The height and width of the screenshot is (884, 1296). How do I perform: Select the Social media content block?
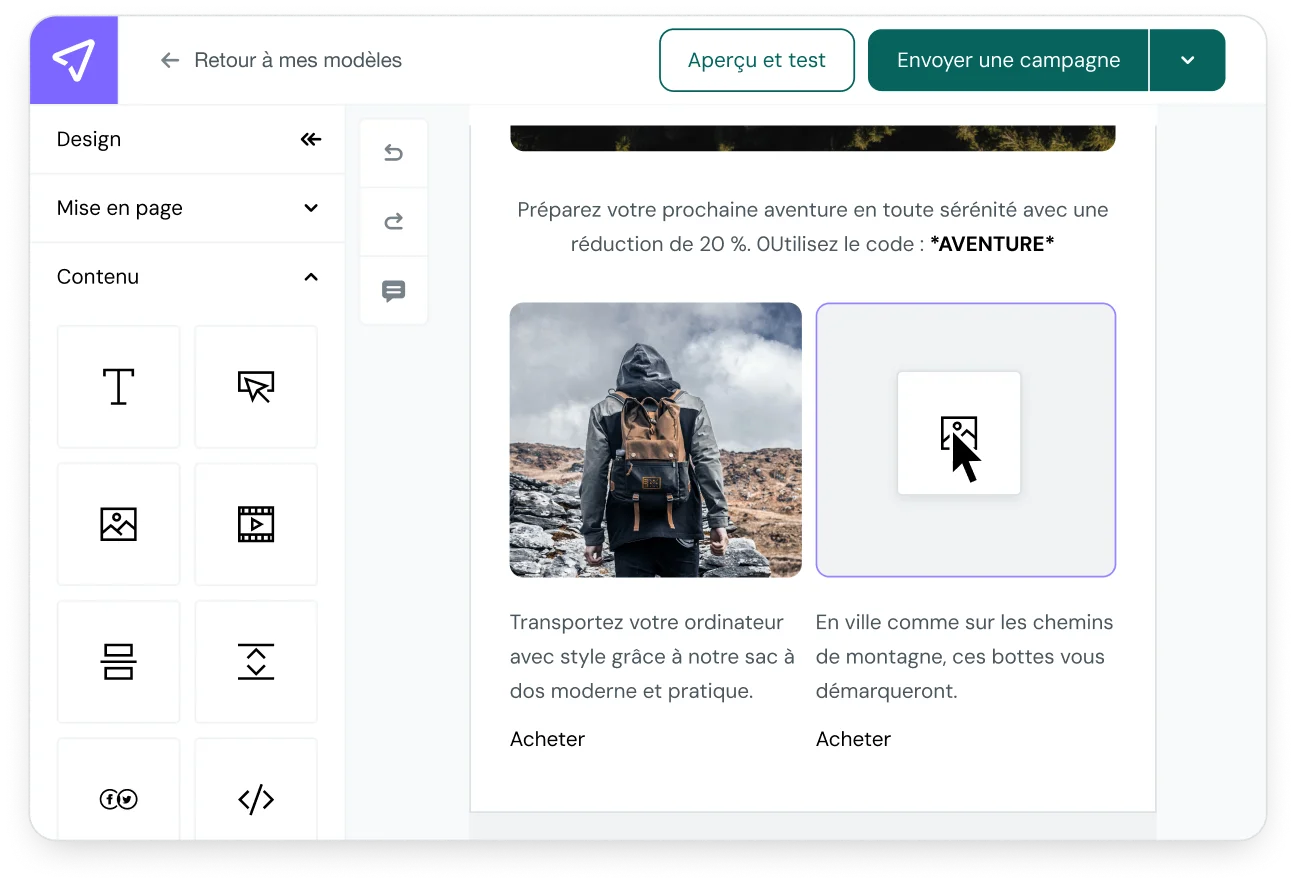click(x=118, y=790)
